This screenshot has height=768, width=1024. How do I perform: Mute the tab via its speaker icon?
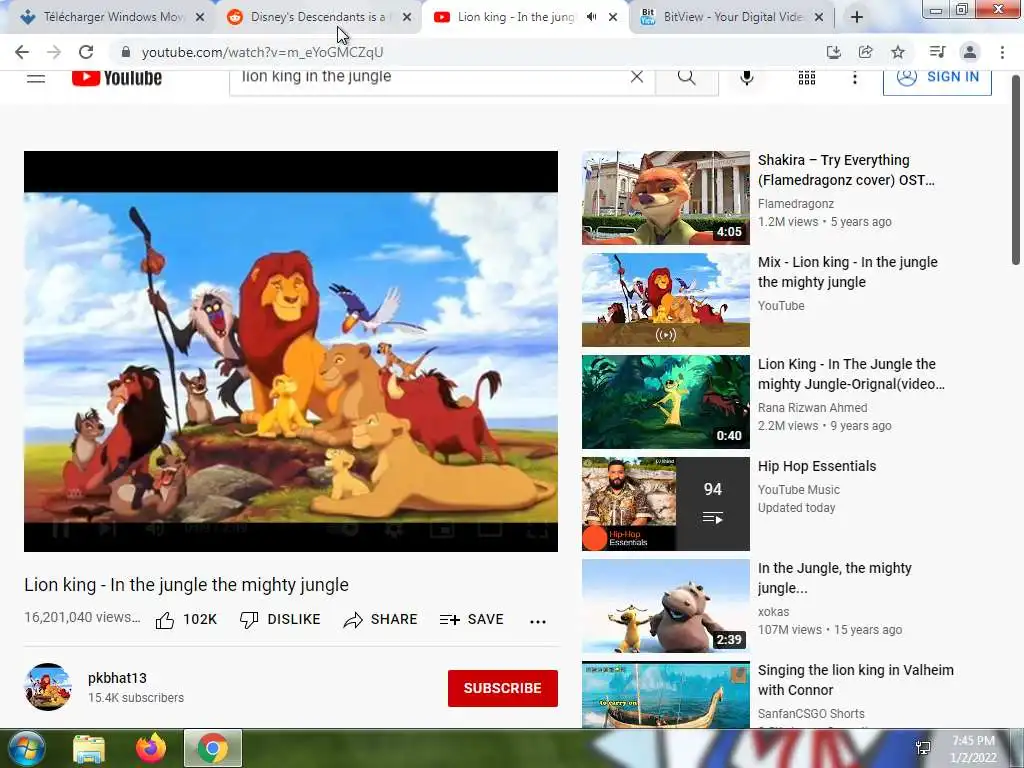[x=591, y=17]
